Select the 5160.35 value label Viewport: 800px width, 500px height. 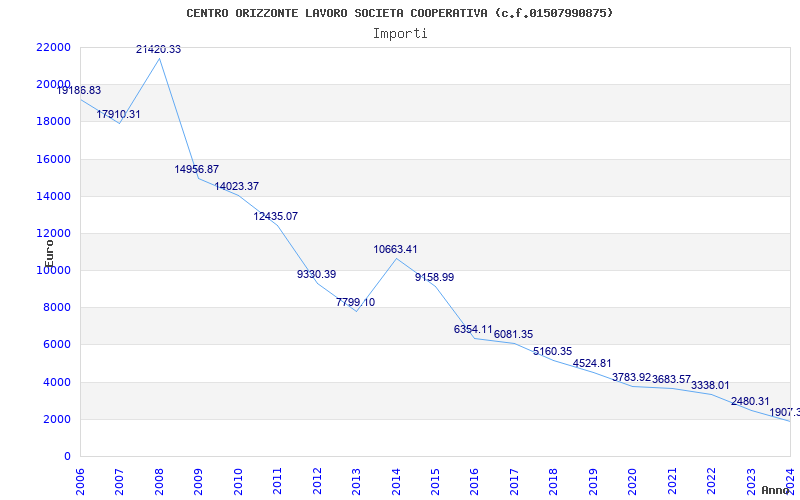point(553,352)
